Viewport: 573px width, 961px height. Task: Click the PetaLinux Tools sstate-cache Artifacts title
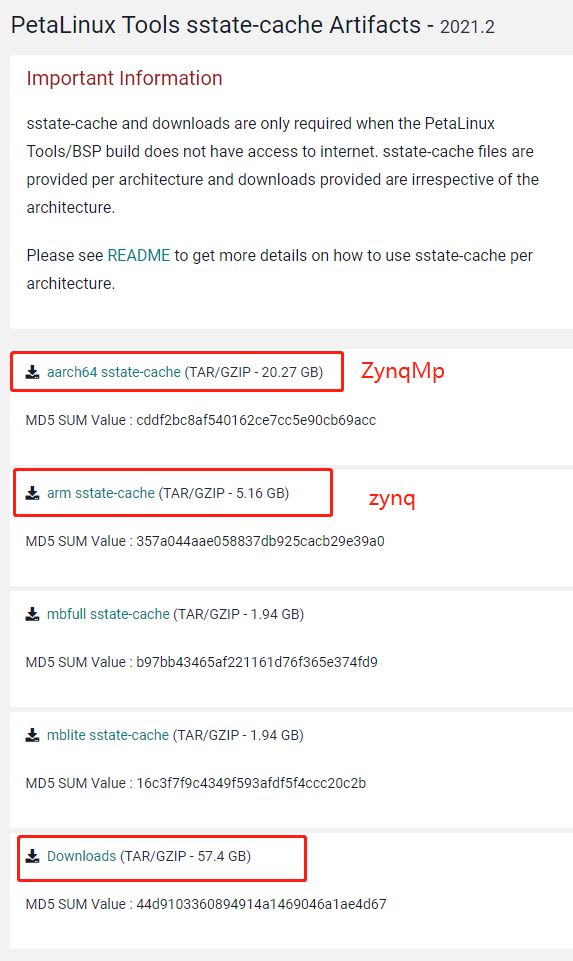pyautogui.click(x=216, y=25)
